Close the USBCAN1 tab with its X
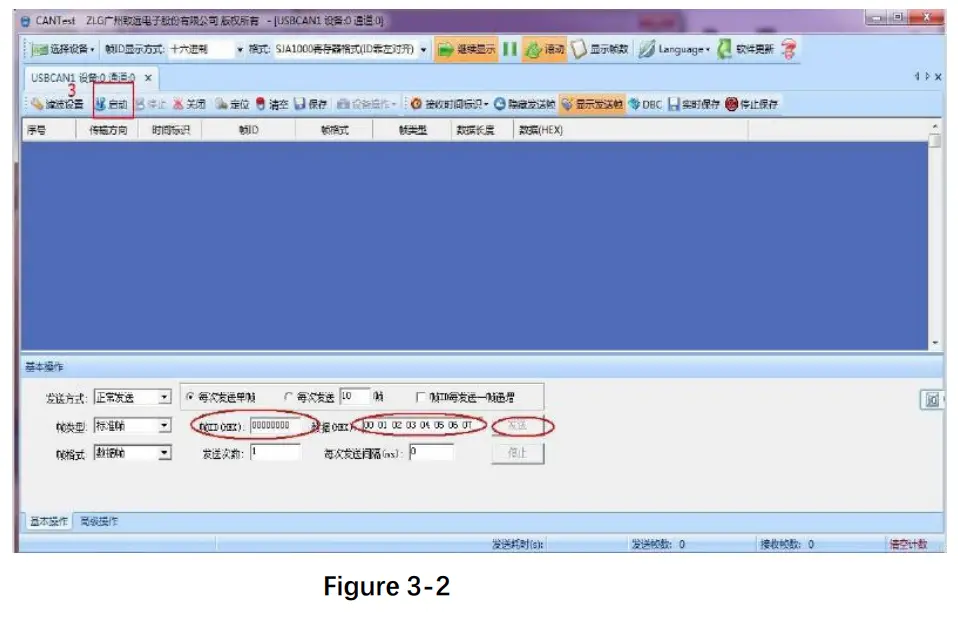This screenshot has height=619, width=958. 148,78
